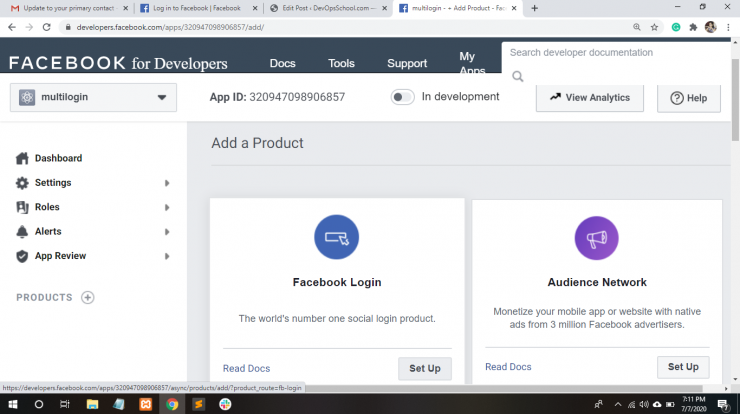The image size is (740, 414).
Task: Click the browser address bar URL
Action: point(170,27)
